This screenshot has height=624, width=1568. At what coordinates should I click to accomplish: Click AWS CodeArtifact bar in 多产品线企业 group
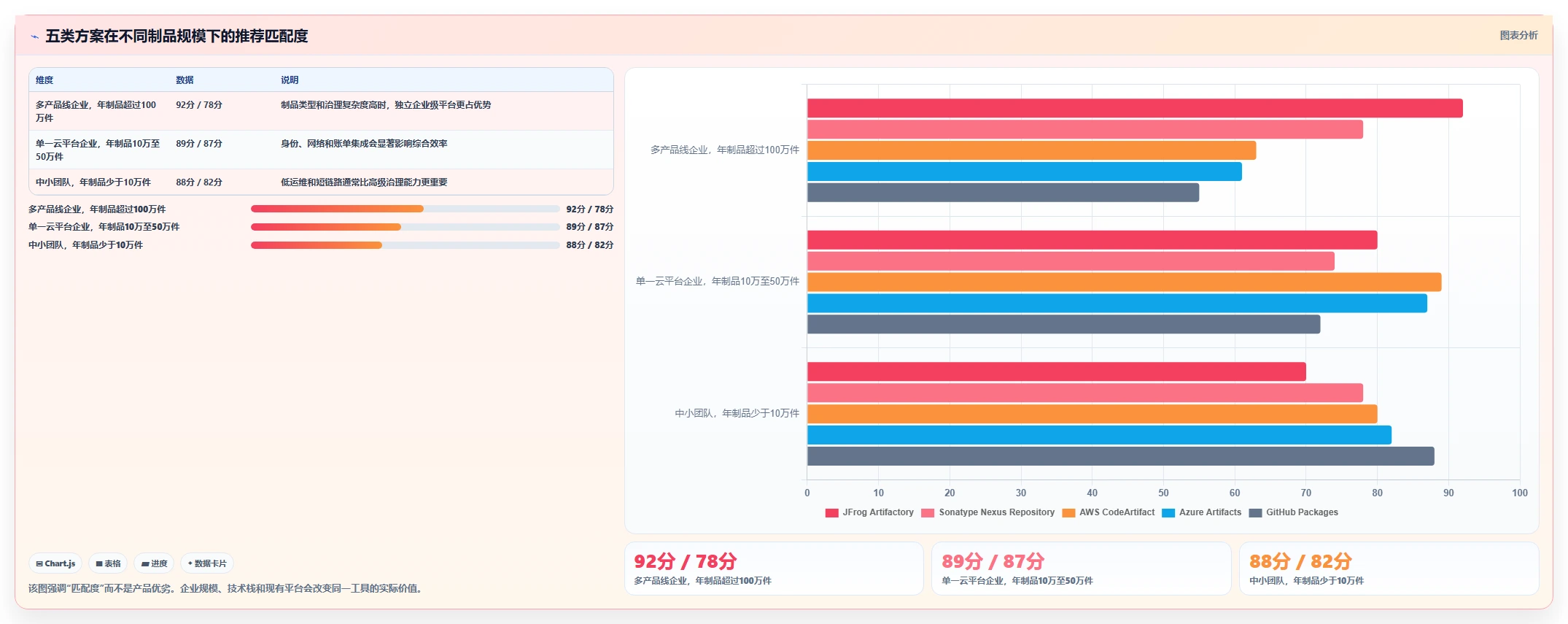click(x=1031, y=150)
